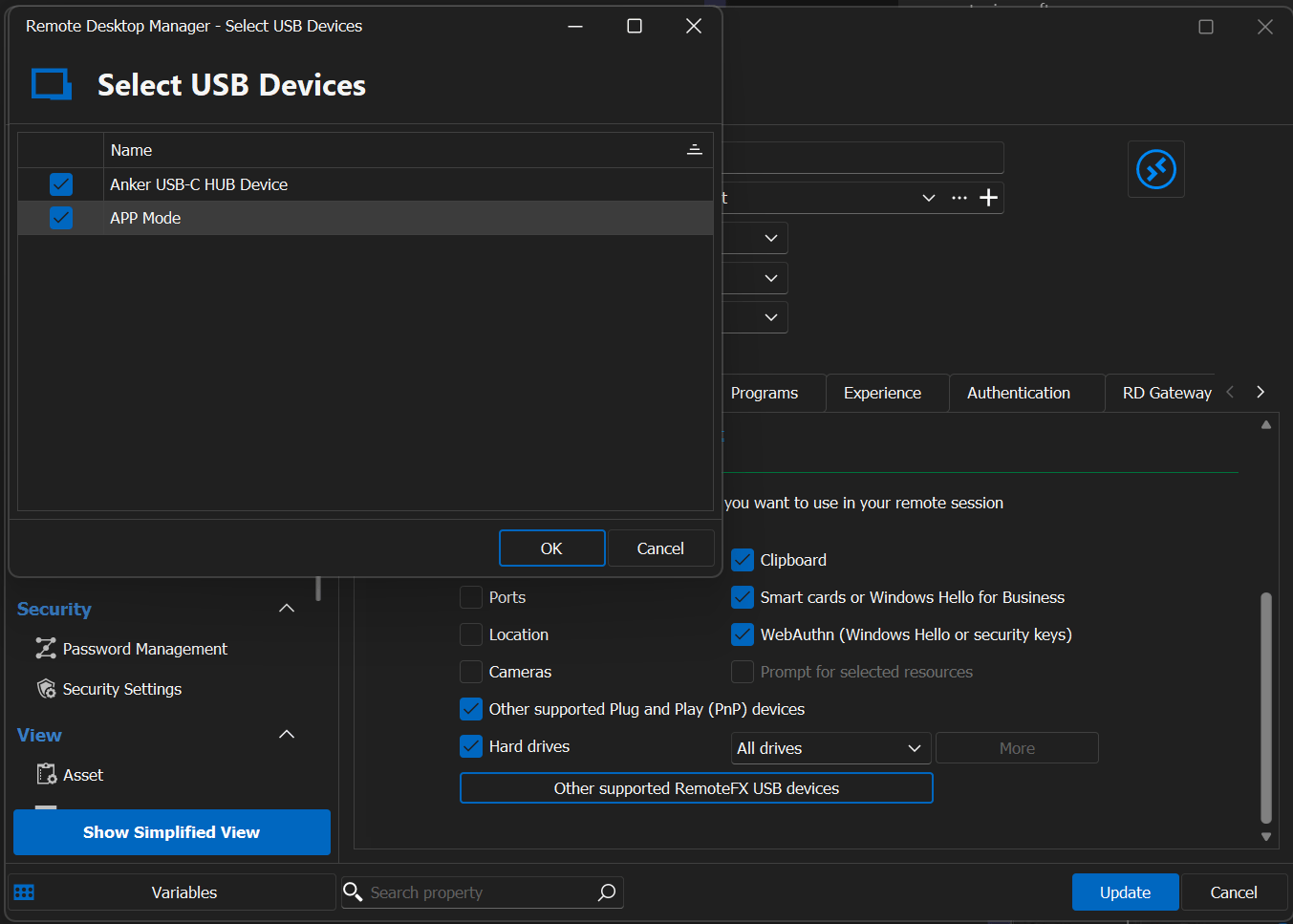
Task: Click the Password Management icon in Security section
Action: click(45, 649)
